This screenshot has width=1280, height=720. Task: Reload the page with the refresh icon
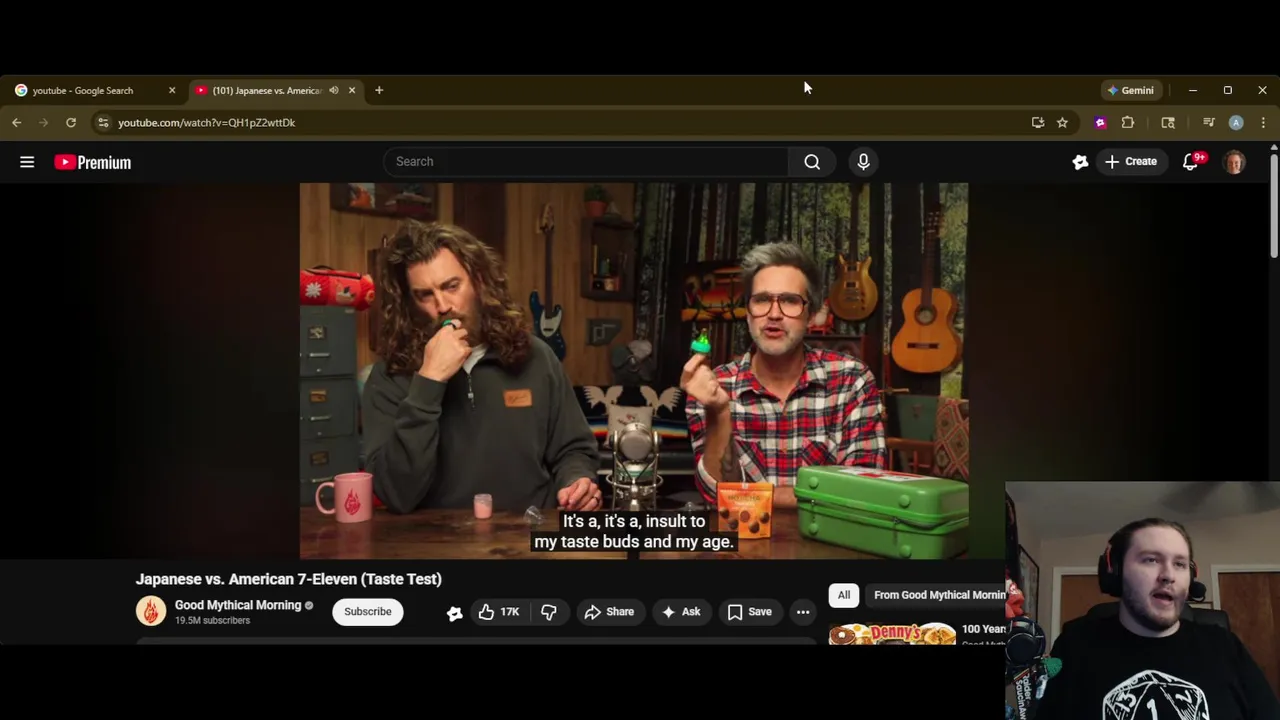coord(71,122)
